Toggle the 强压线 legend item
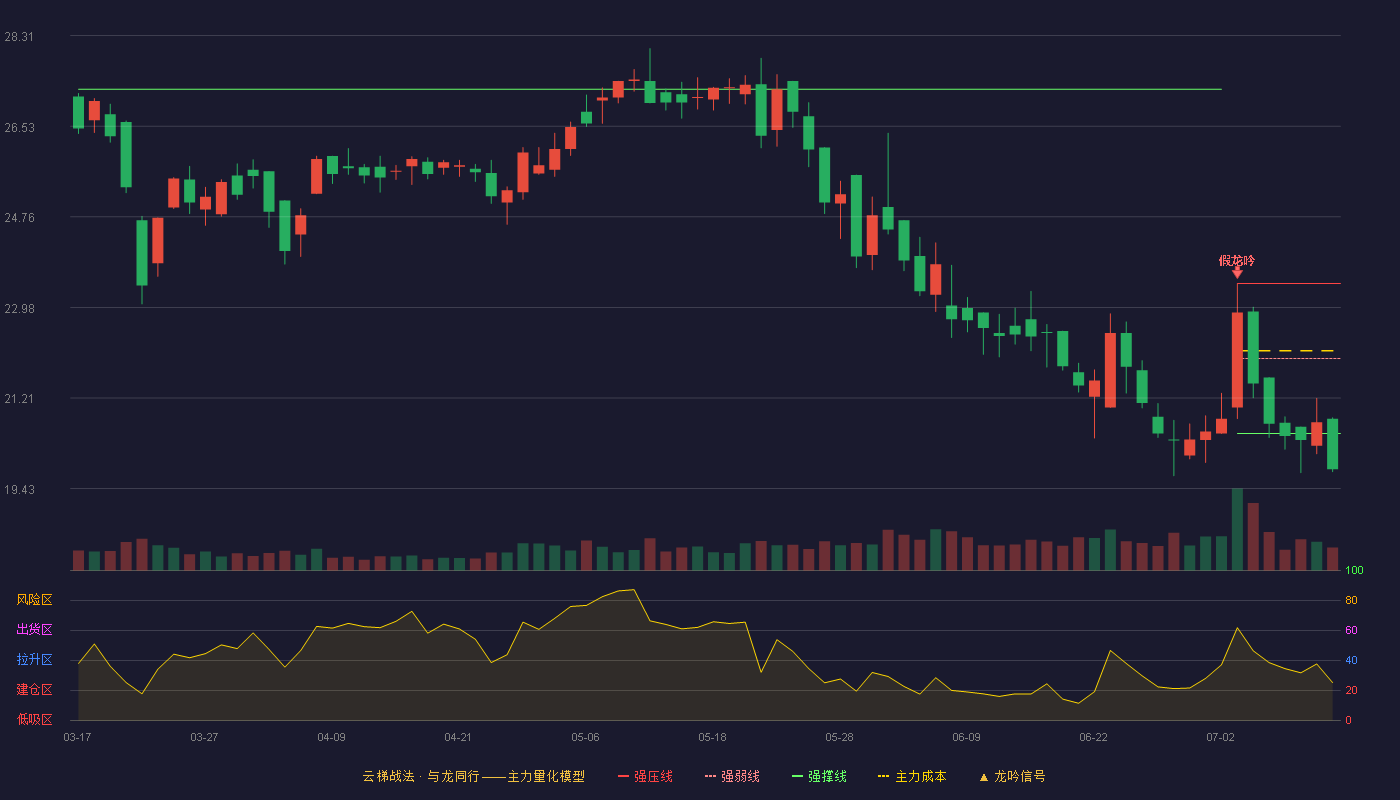The image size is (1400, 800). [645, 776]
